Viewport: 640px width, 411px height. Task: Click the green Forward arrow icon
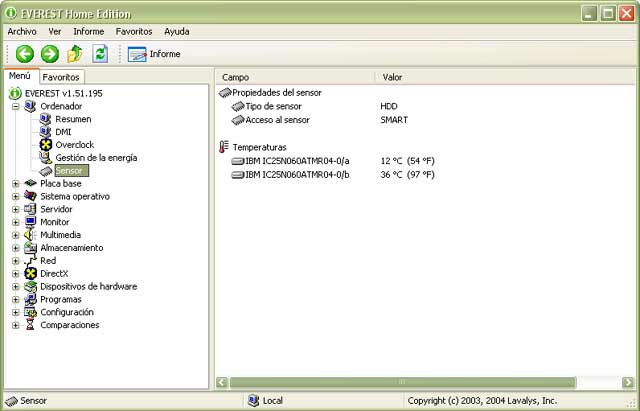[49, 54]
